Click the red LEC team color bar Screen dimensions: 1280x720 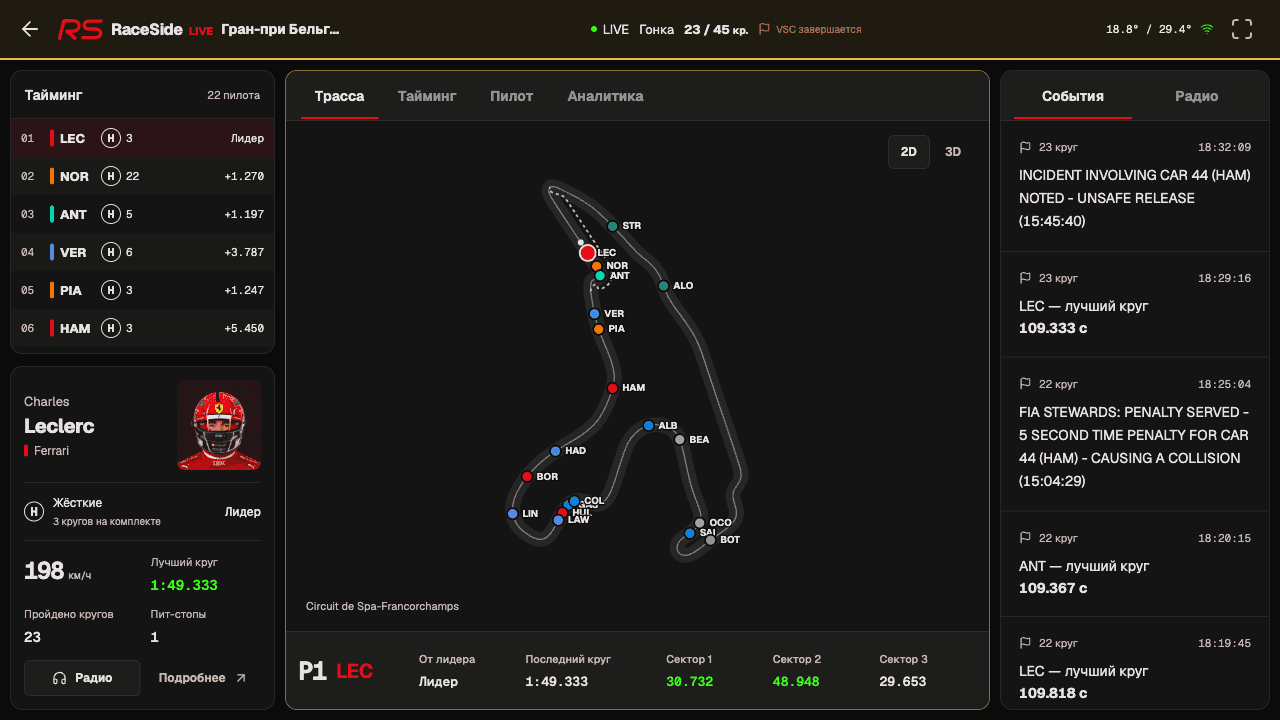52,138
